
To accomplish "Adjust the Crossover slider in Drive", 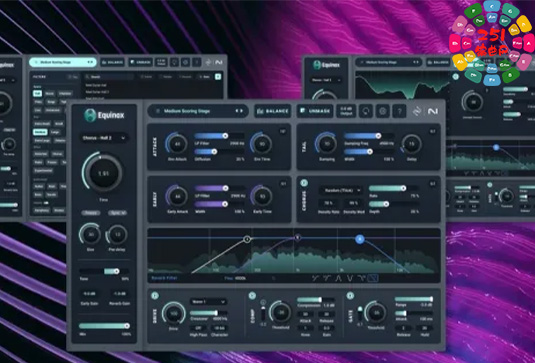I will [x=209, y=313].
